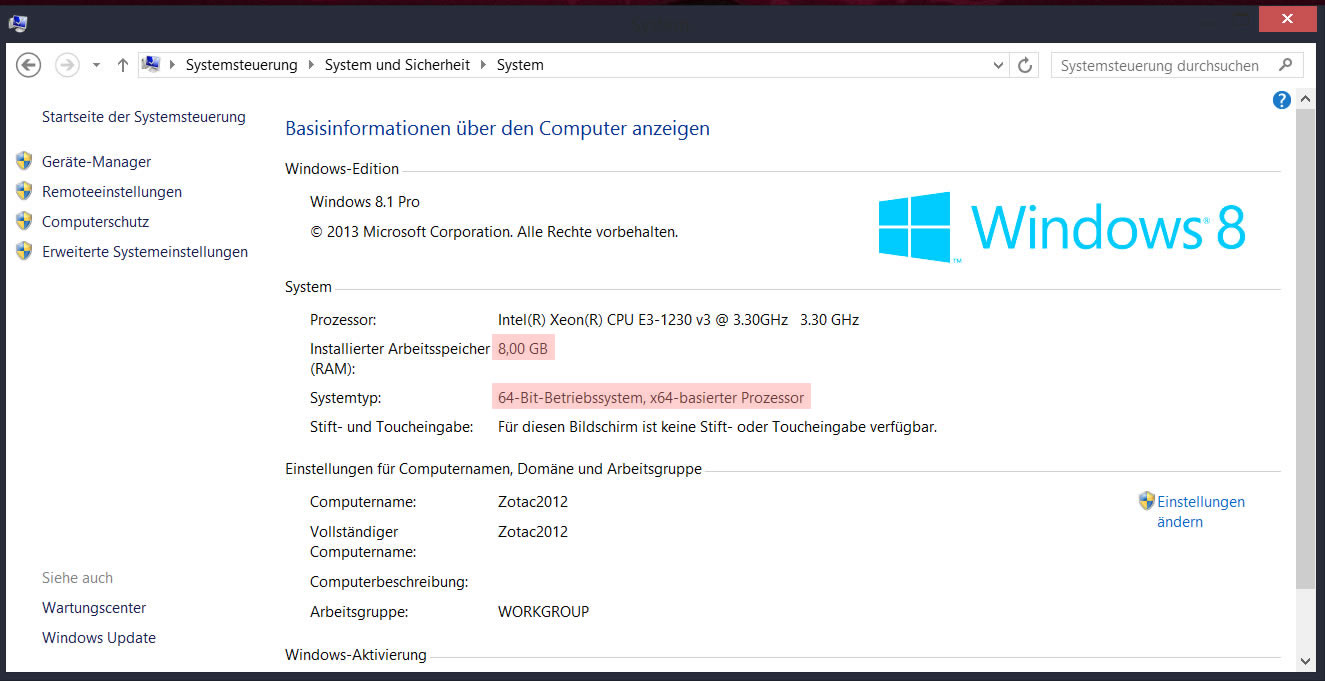Image resolution: width=1325 pixels, height=681 pixels.
Task: Click the search magnifier icon
Action: [1286, 65]
